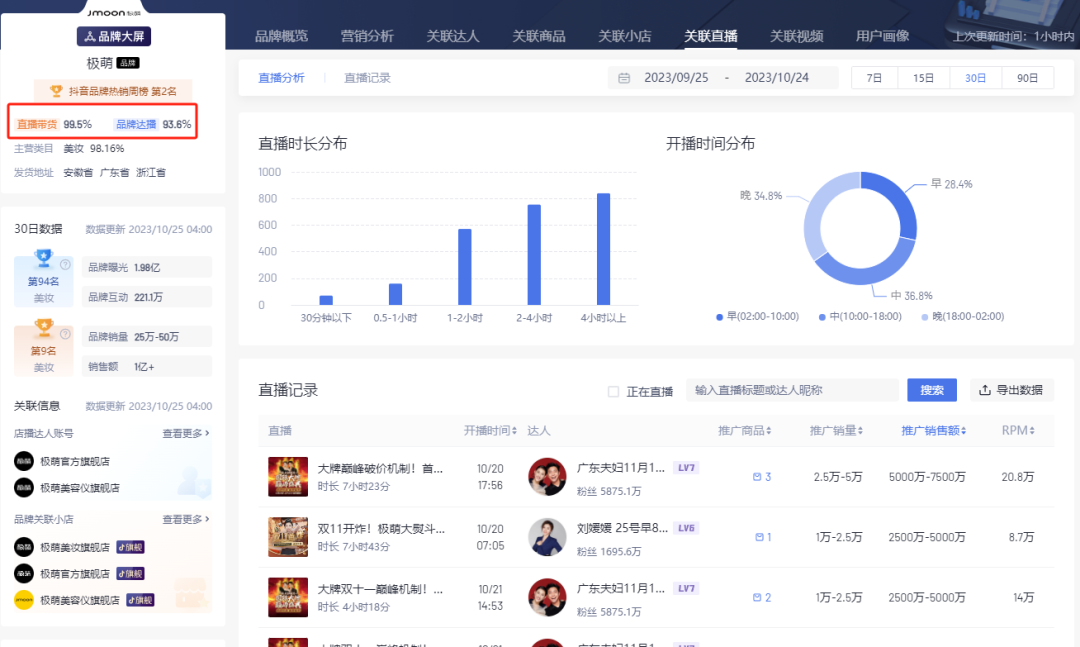
Task: Click 旗舰 badge next to 极萌美妆旗舰店
Action: coord(130,547)
